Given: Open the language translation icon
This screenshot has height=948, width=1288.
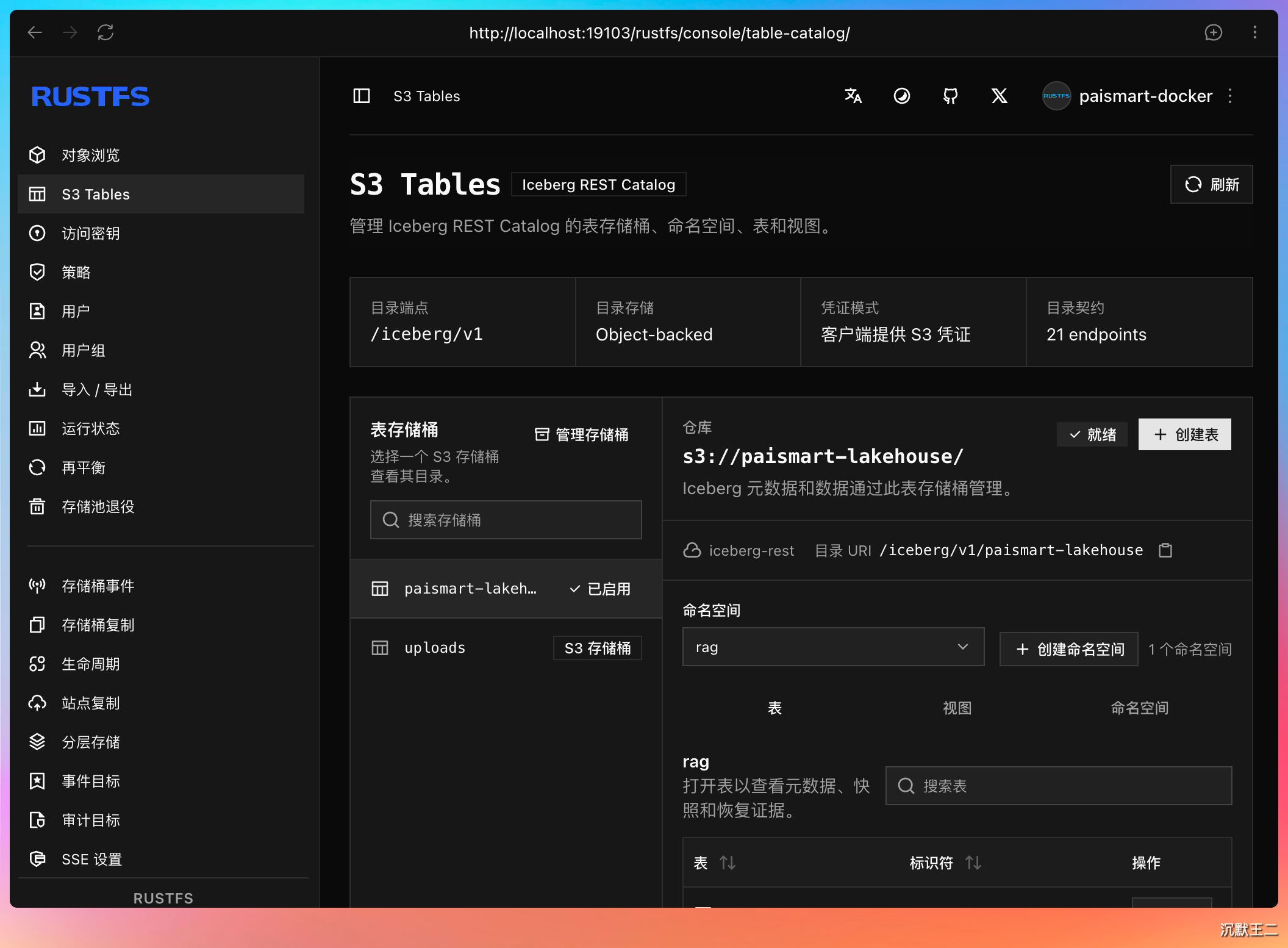Looking at the screenshot, I should 853,96.
